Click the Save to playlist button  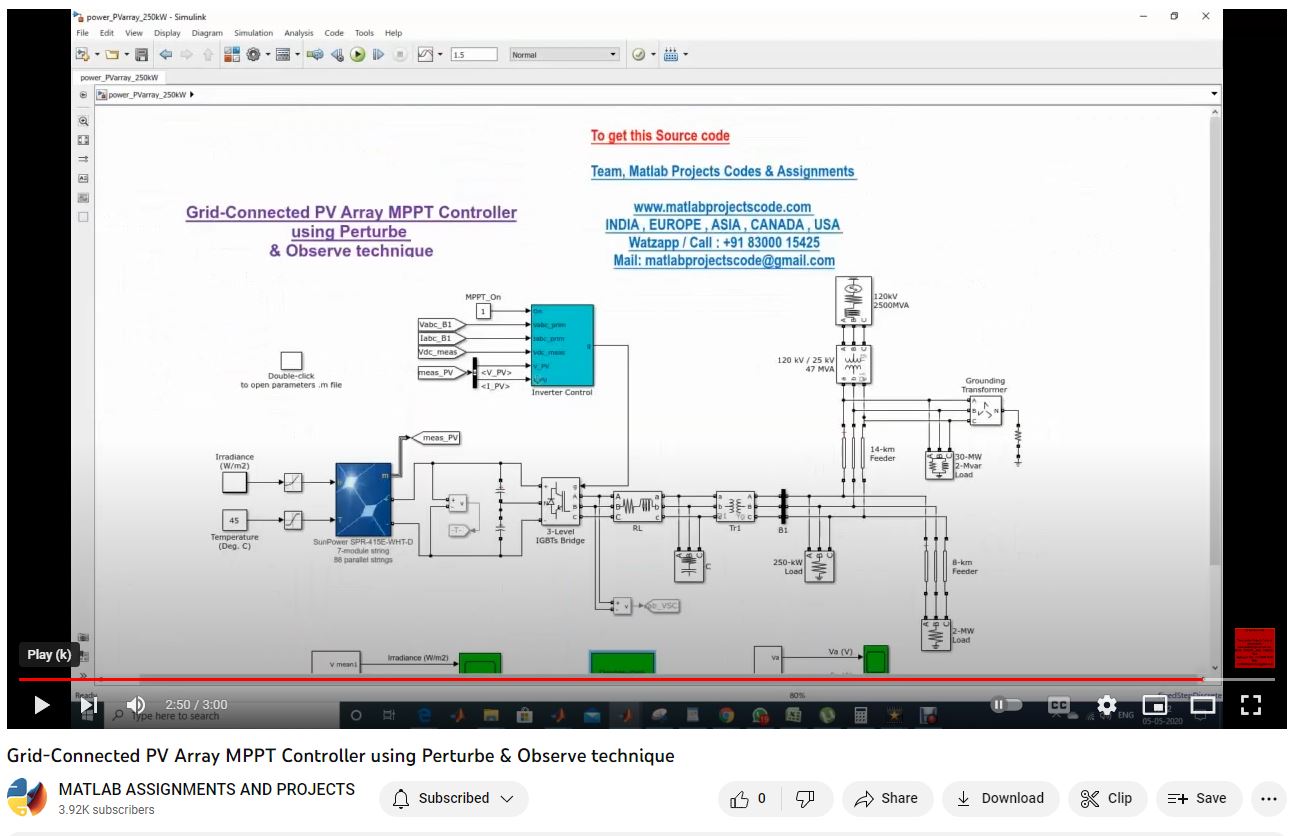pyautogui.click(x=1198, y=798)
